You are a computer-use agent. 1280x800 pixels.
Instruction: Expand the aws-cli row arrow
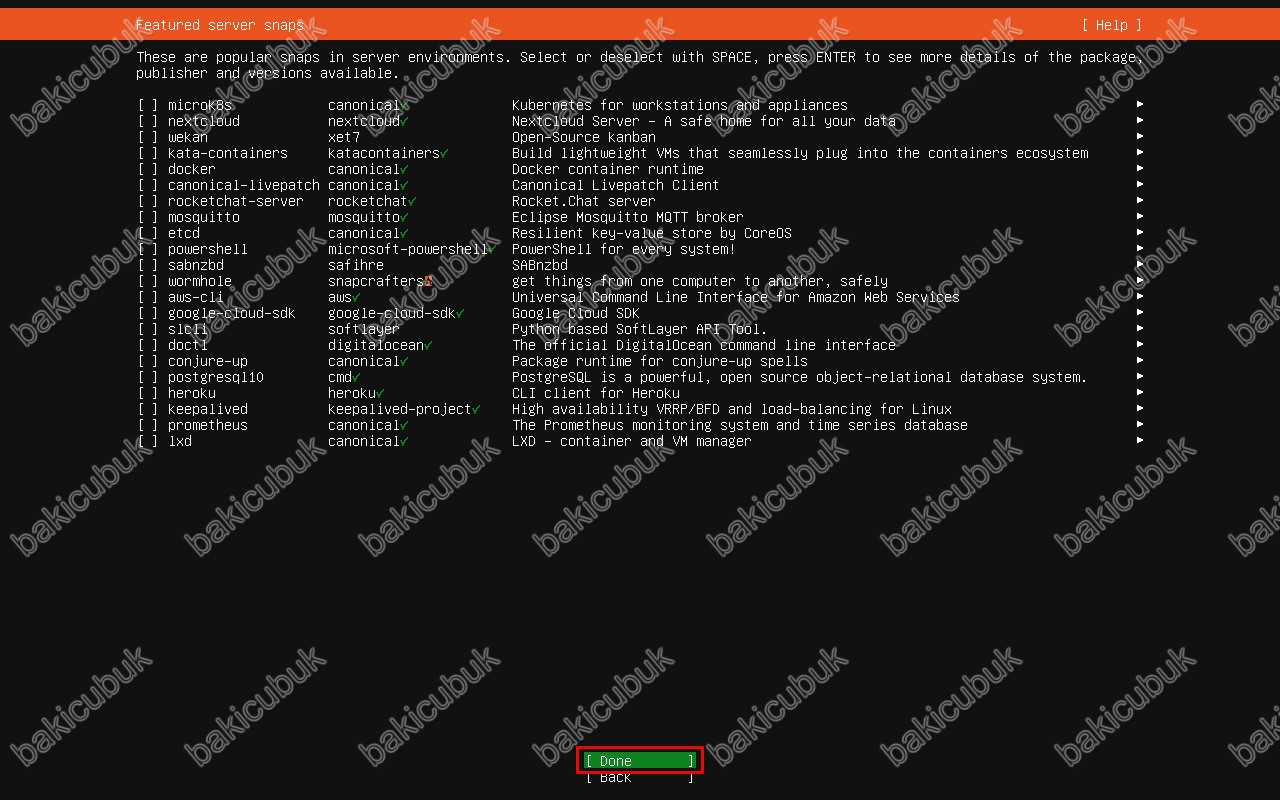(1140, 297)
